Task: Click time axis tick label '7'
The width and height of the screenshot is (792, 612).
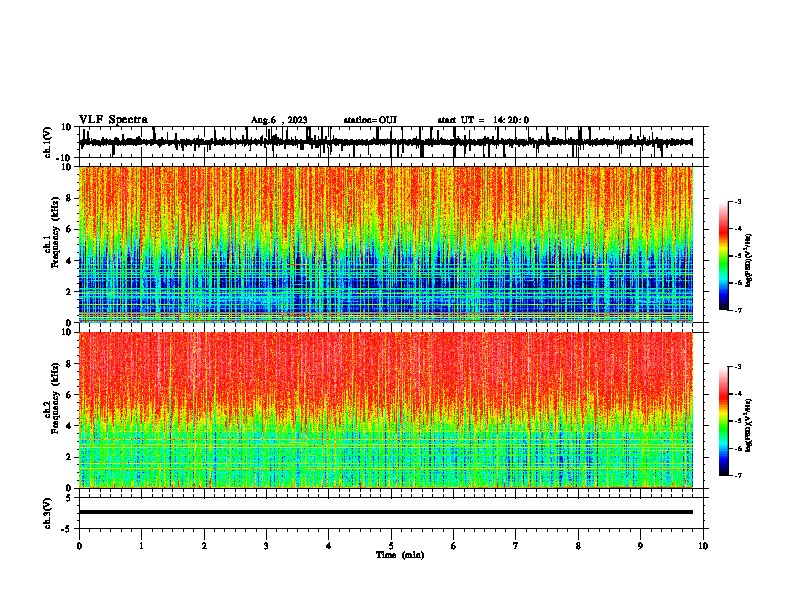Action: coord(516,546)
